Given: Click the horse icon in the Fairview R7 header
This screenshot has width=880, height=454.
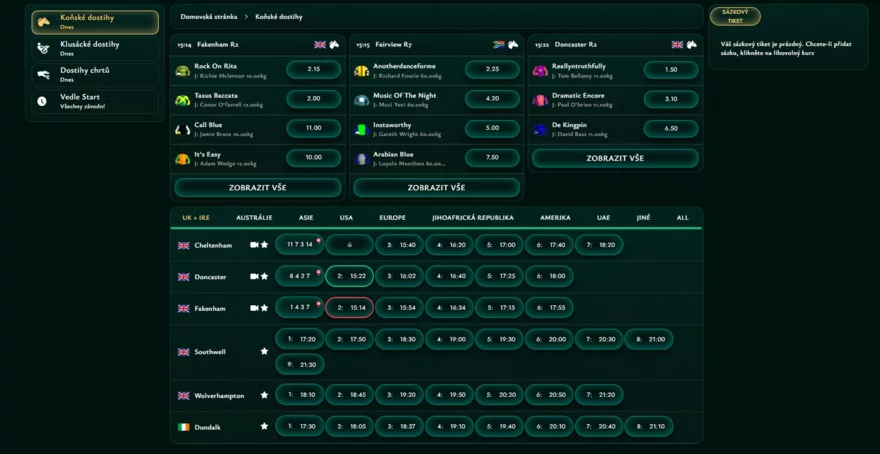Looking at the screenshot, I should [x=513, y=45].
